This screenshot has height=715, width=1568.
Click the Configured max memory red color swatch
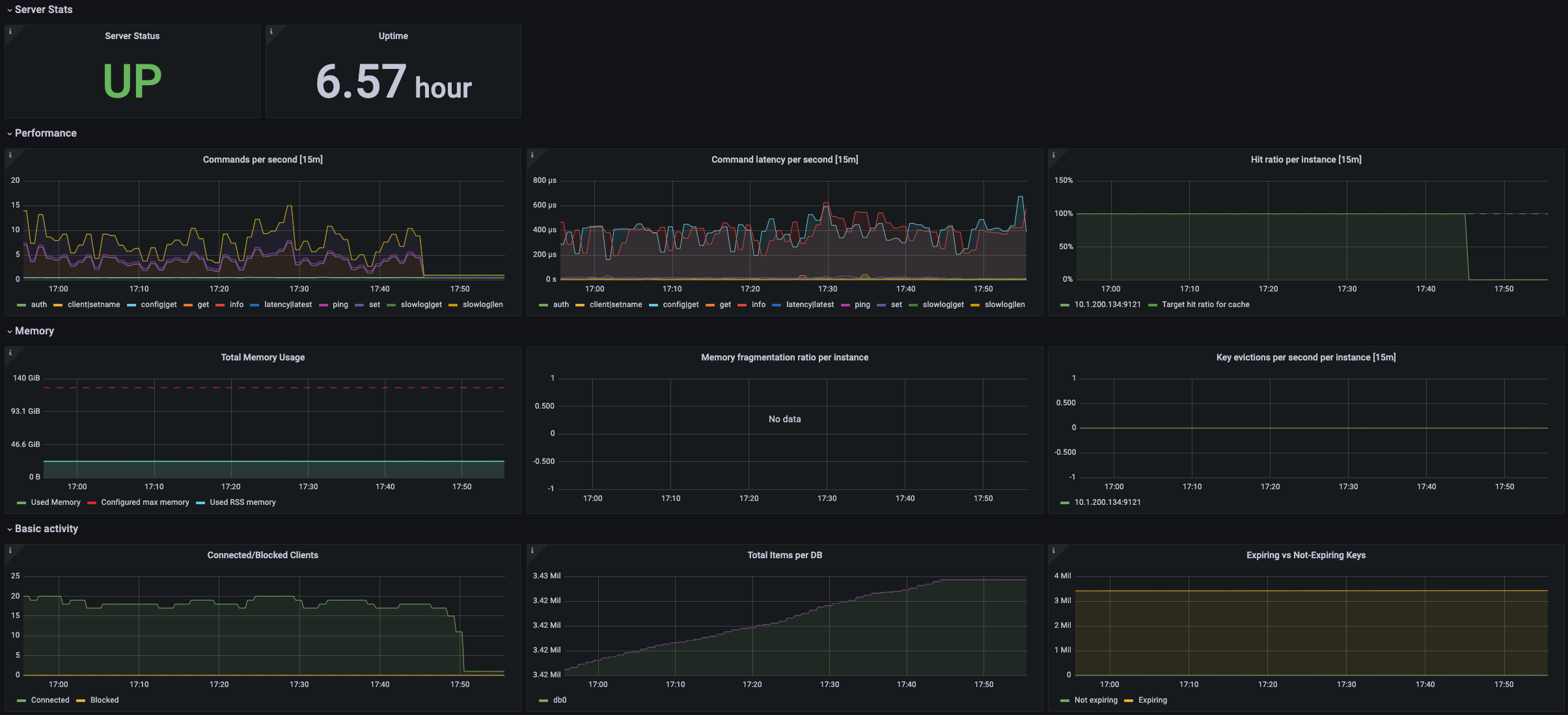92,502
